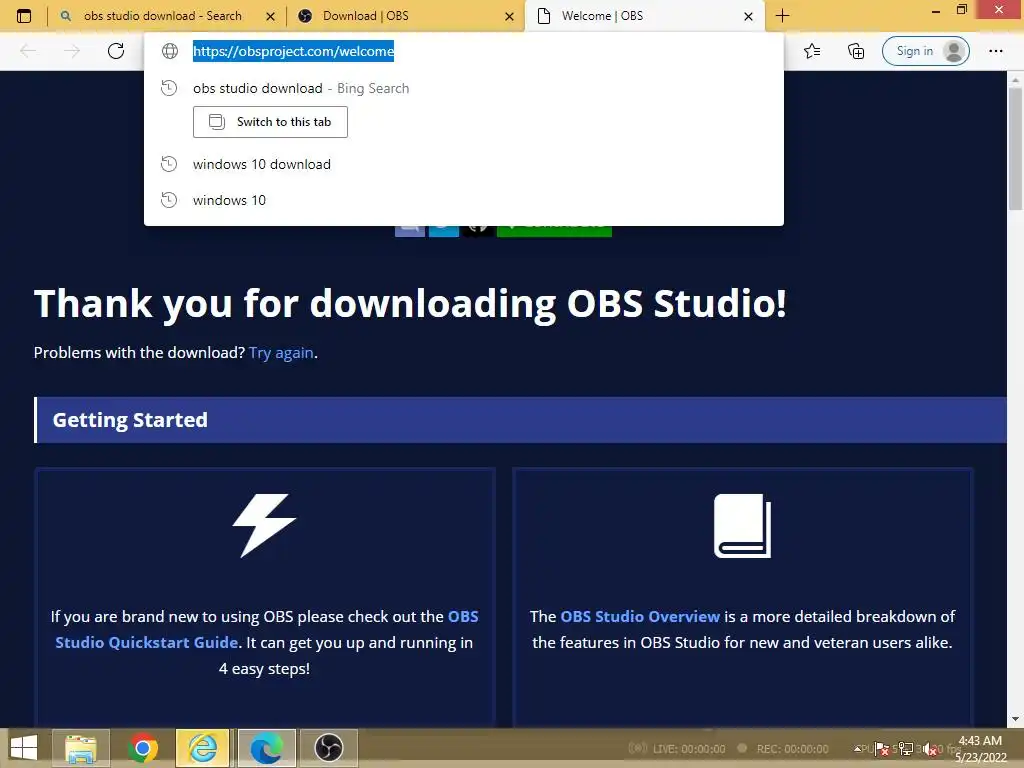Image resolution: width=1024 pixels, height=768 pixels.
Task: Open the Collections icon
Action: 856,51
